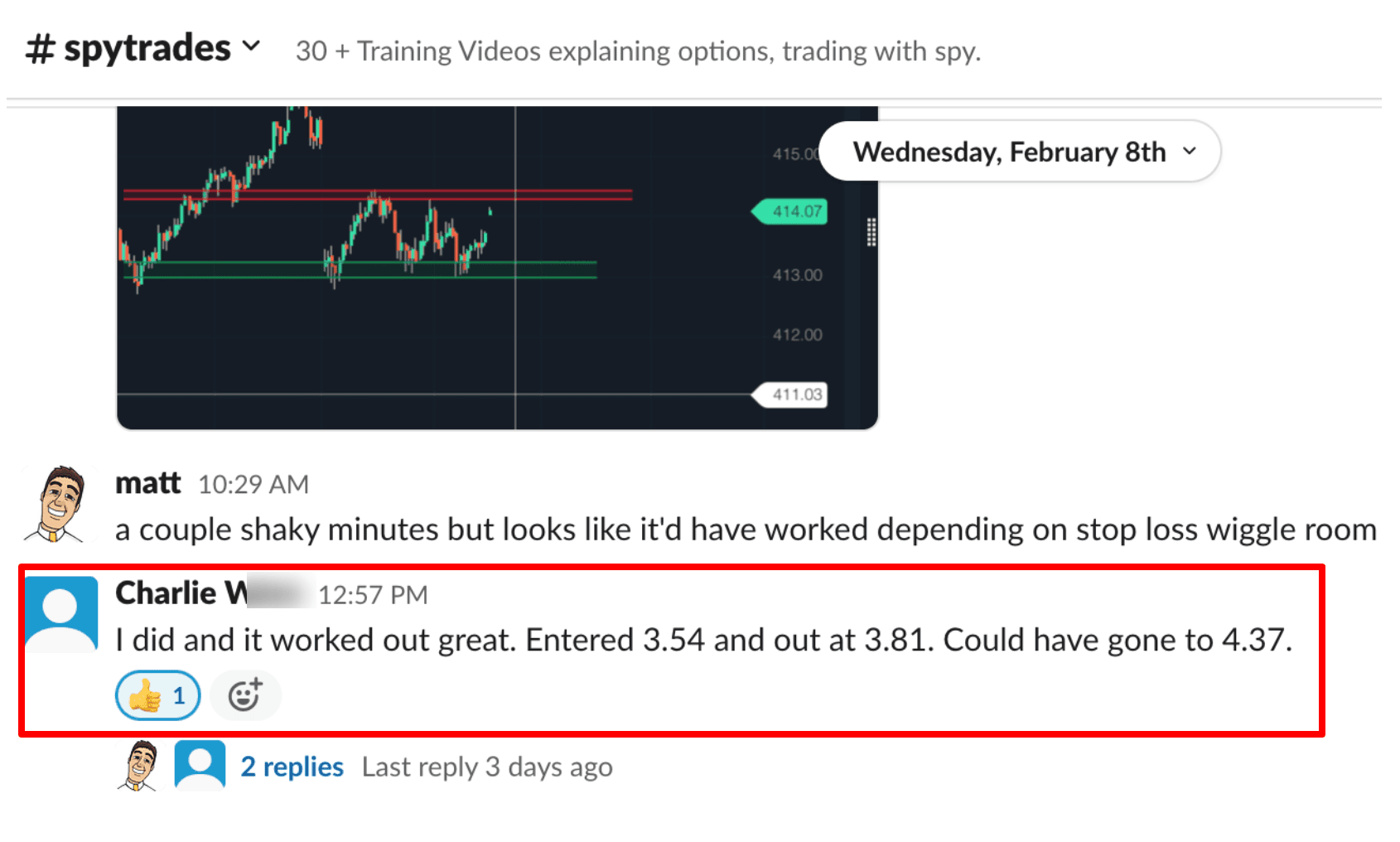
Task: Click the 10:29 AM message timestamp
Action: pyautogui.click(x=253, y=484)
